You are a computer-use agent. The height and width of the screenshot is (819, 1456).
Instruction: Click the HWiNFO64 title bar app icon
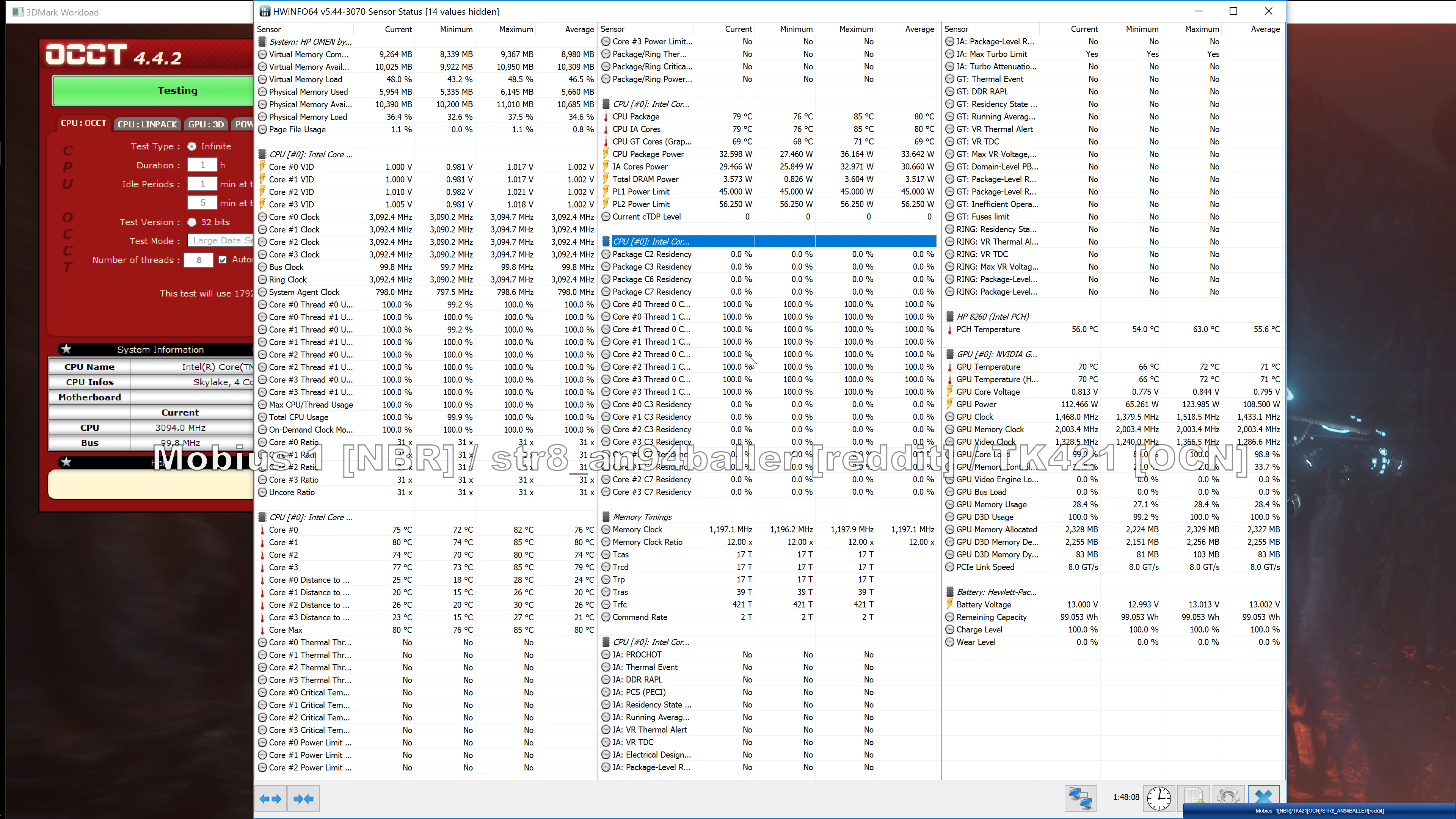tap(264, 11)
